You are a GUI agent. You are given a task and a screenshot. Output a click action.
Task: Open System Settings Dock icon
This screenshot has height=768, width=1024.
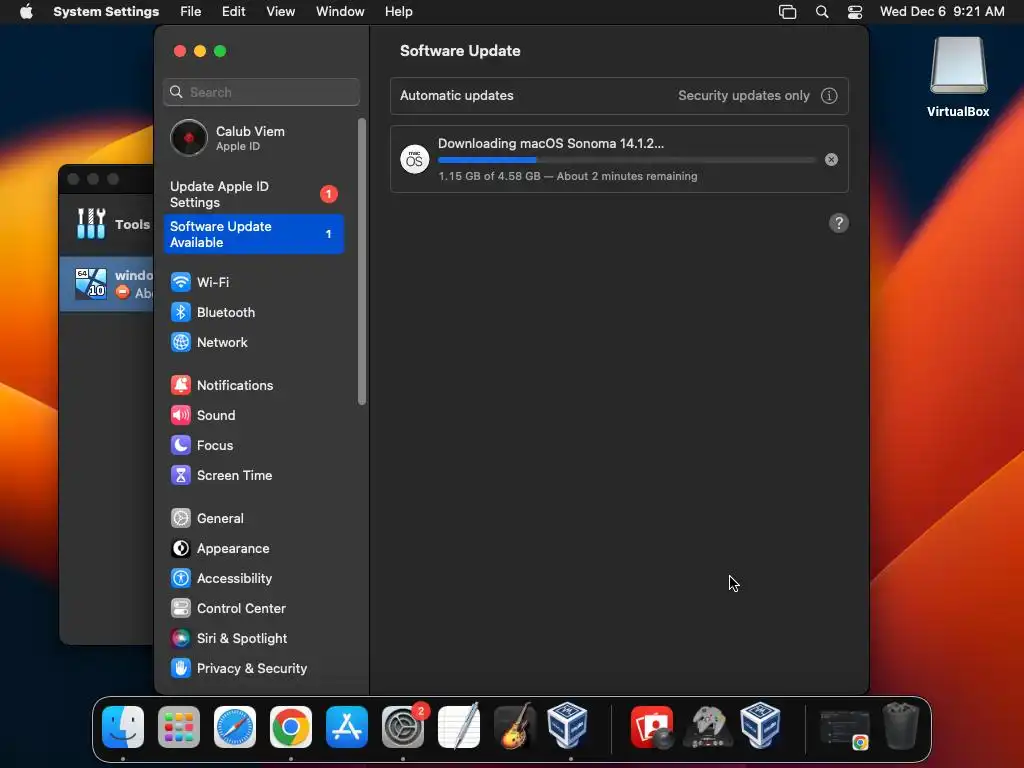pos(403,727)
